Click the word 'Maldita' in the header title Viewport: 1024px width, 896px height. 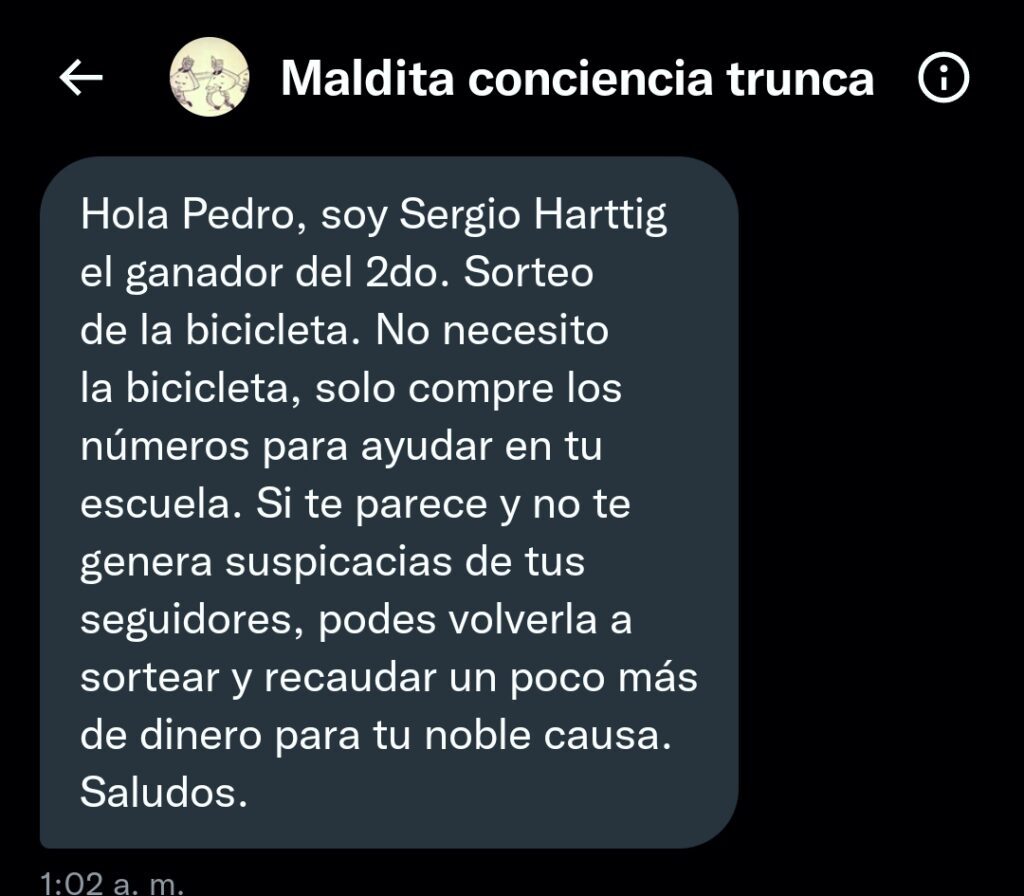[367, 78]
